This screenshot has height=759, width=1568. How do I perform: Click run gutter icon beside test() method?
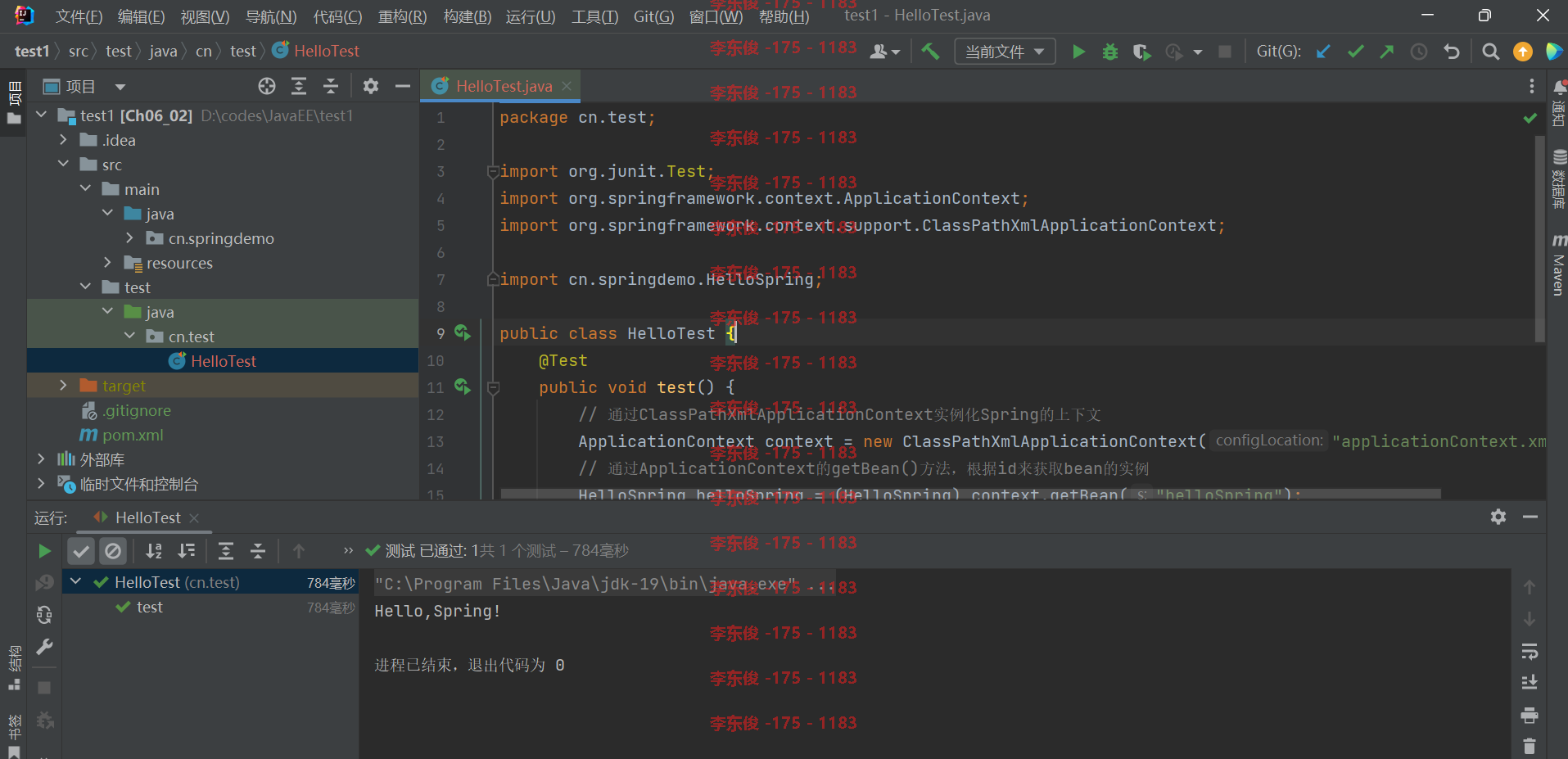click(463, 386)
